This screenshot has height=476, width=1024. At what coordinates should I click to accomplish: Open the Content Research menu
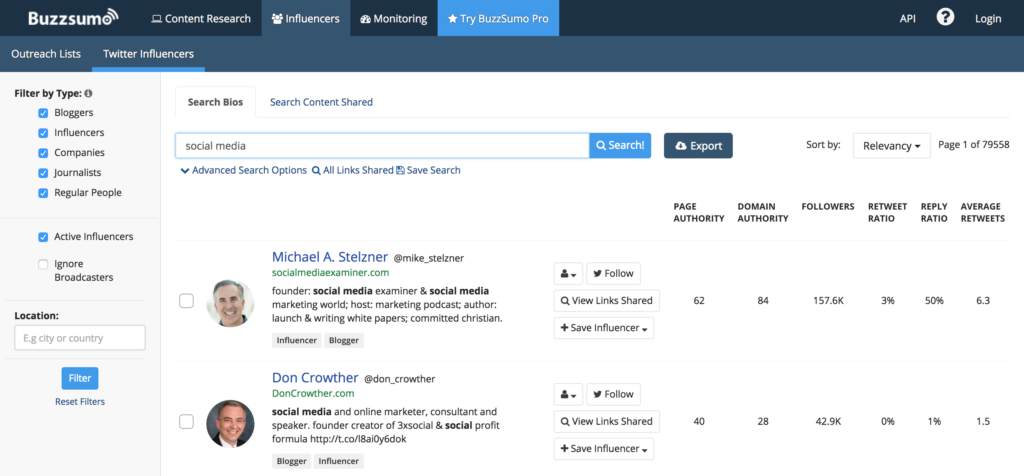pyautogui.click(x=200, y=18)
